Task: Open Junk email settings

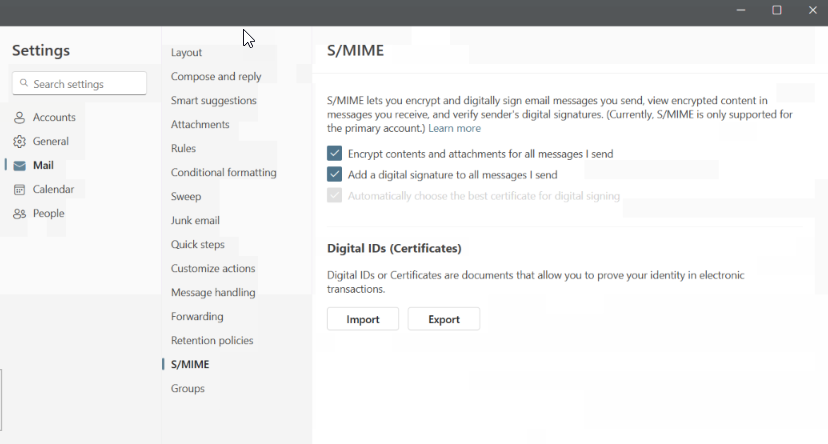Action: [195, 221]
